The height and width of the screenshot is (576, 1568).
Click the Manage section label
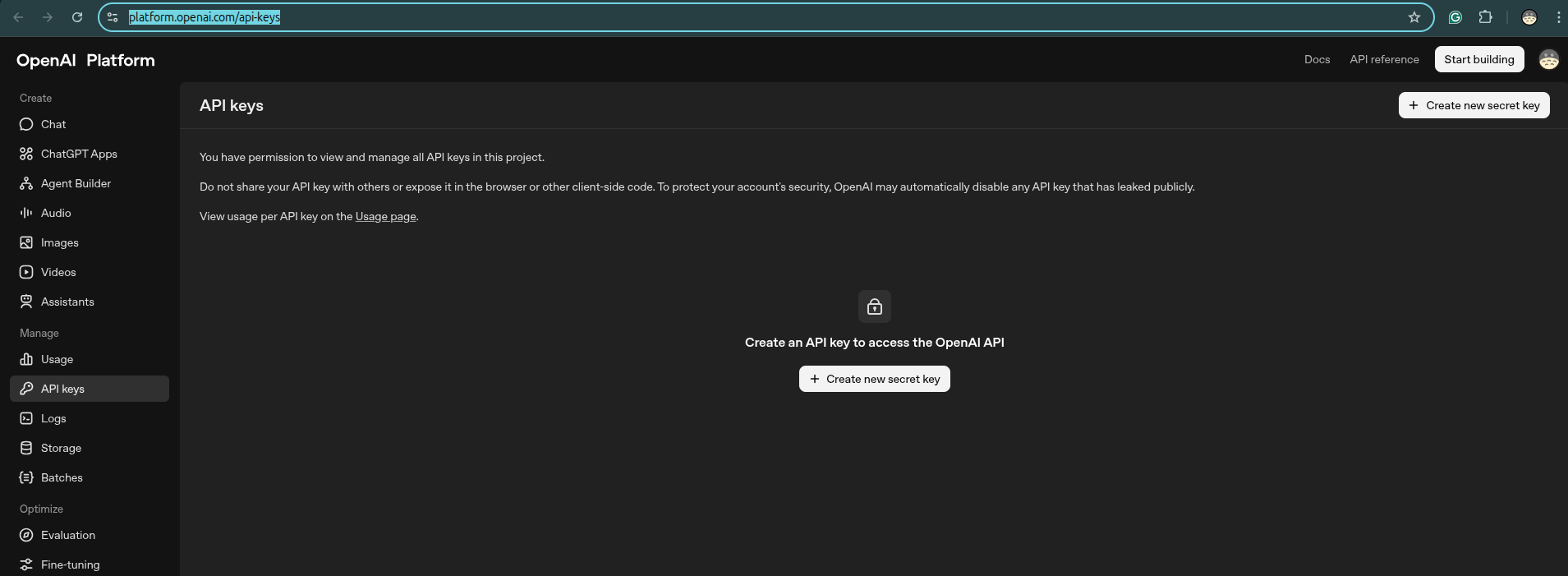click(x=39, y=333)
